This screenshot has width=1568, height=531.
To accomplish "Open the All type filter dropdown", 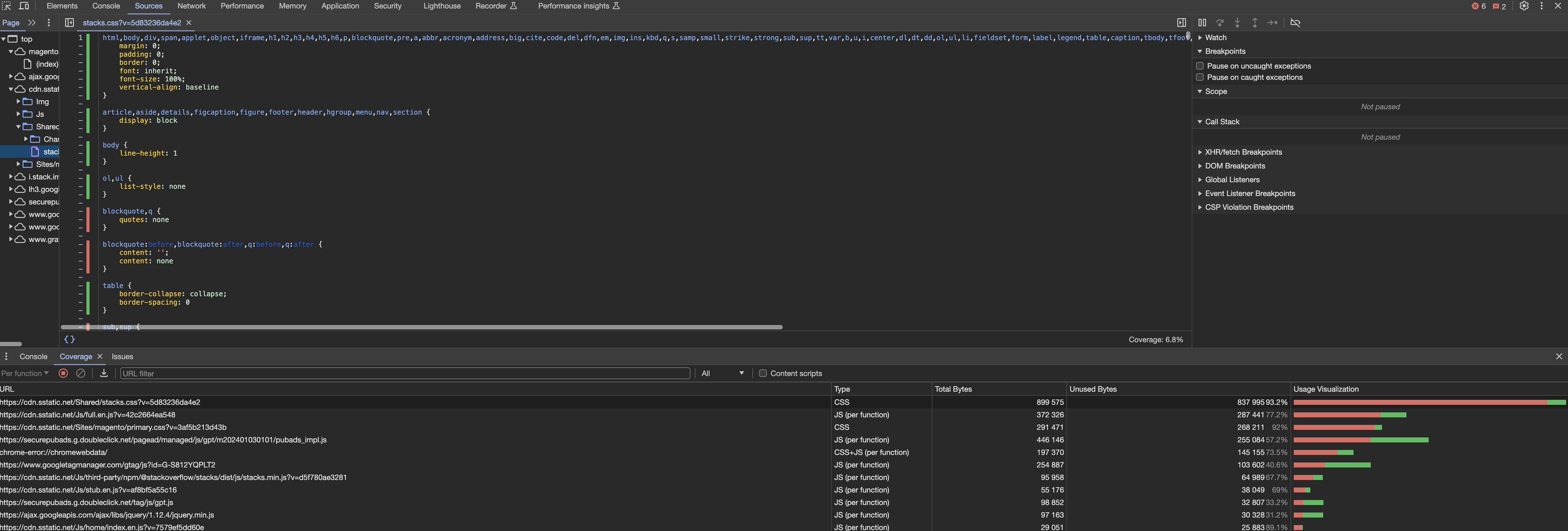I will point(723,373).
